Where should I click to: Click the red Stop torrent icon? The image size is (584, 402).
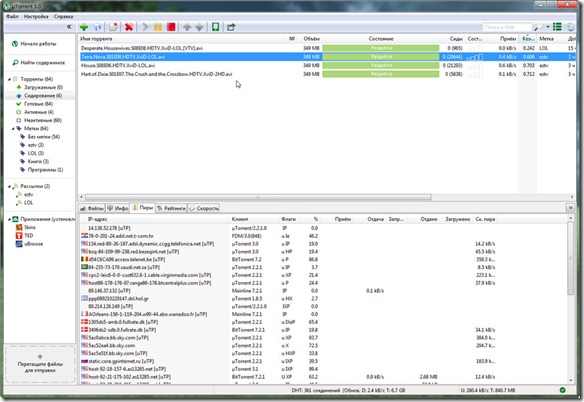pyautogui.click(x=171, y=27)
